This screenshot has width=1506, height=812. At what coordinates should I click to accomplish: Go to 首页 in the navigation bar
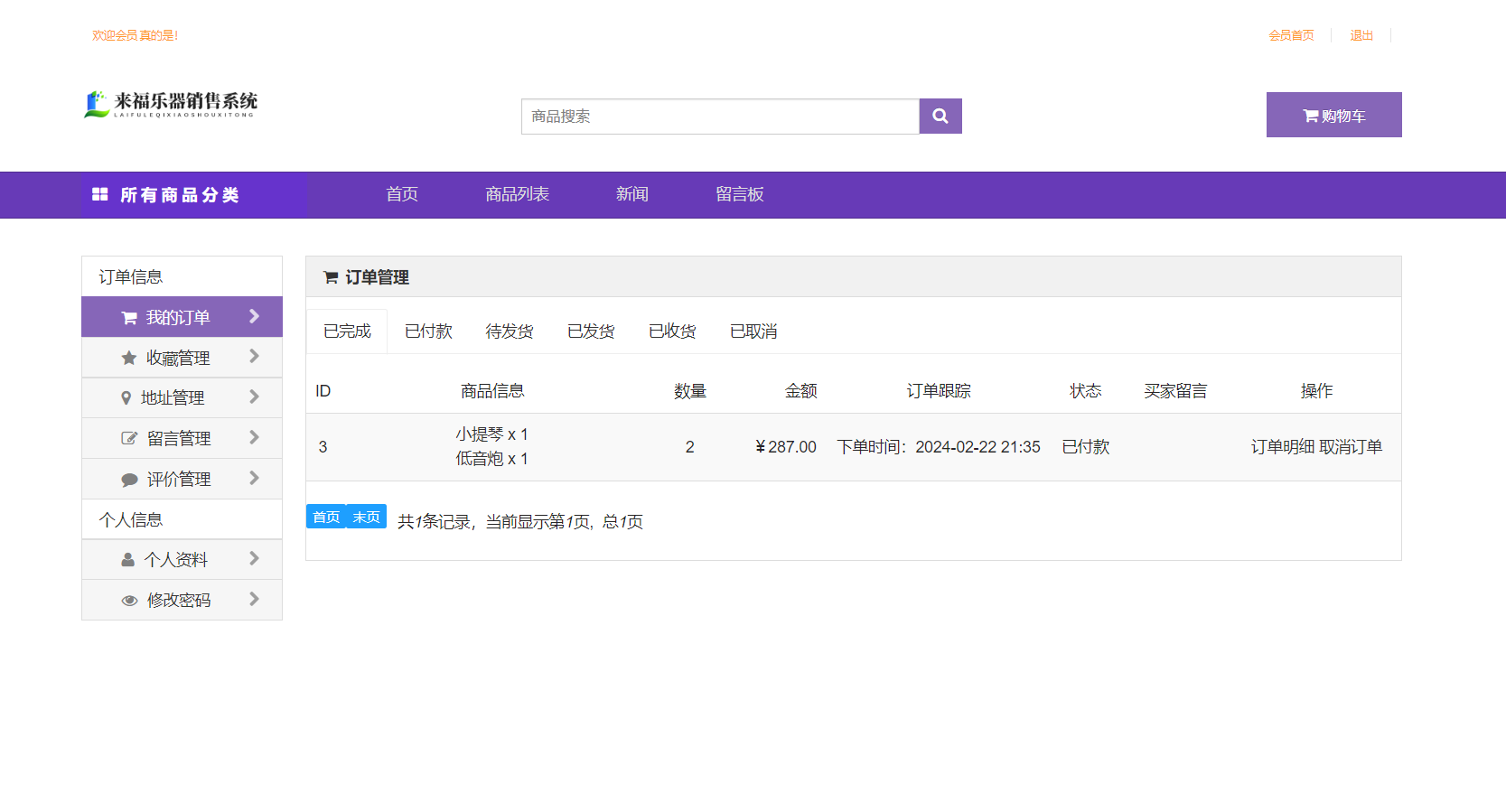[402, 194]
